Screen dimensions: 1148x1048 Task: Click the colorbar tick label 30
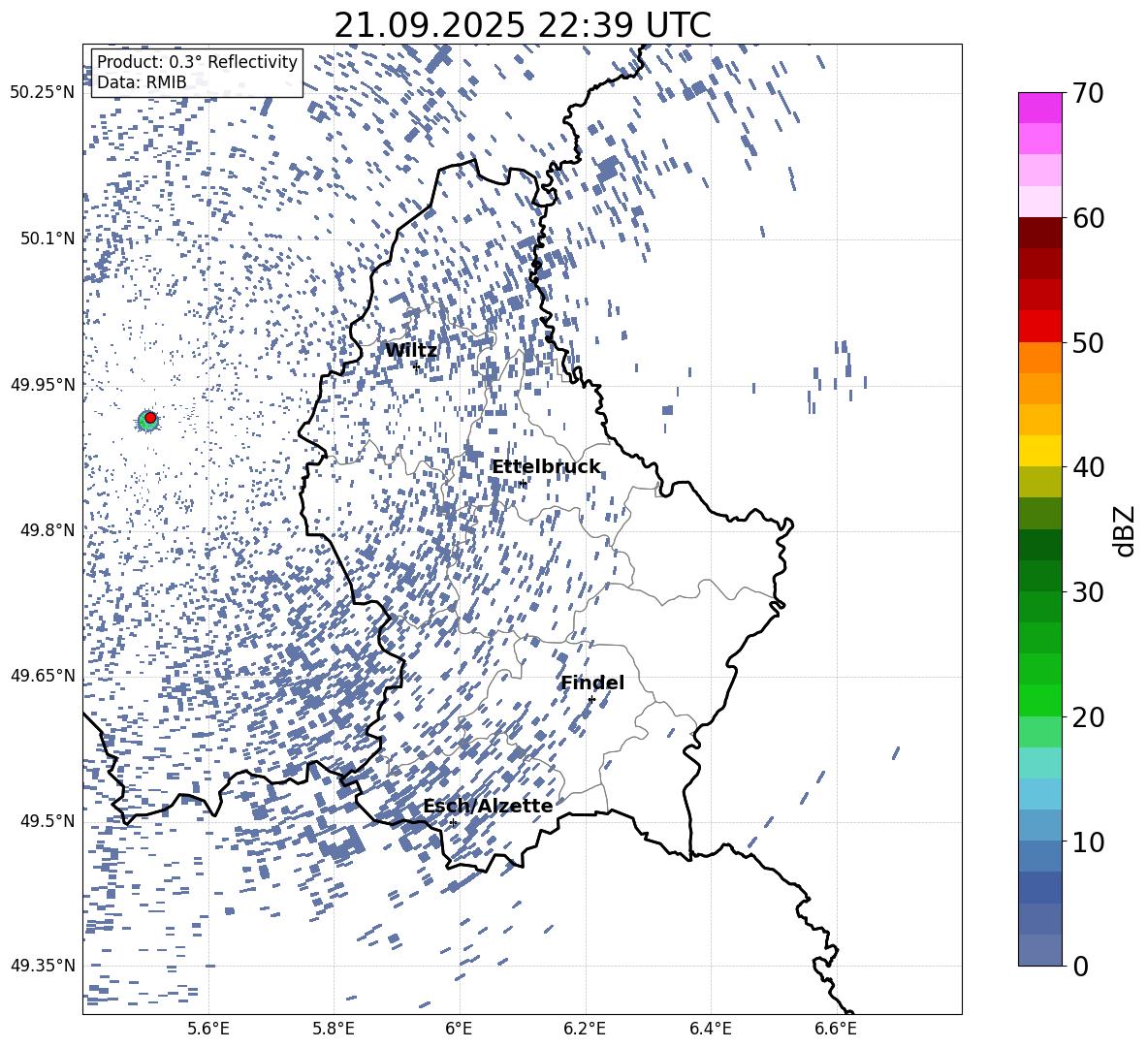1089,592
